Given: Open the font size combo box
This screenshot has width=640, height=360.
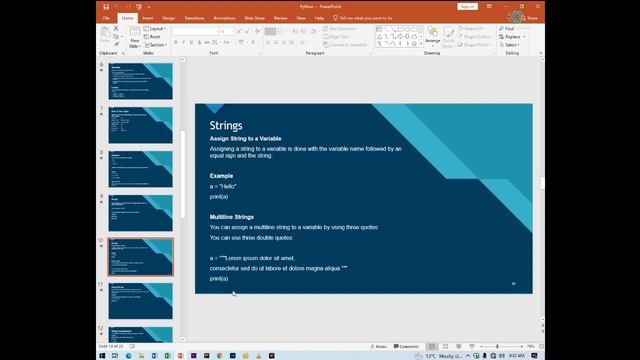Looking at the screenshot, I should pyautogui.click(x=226, y=31).
